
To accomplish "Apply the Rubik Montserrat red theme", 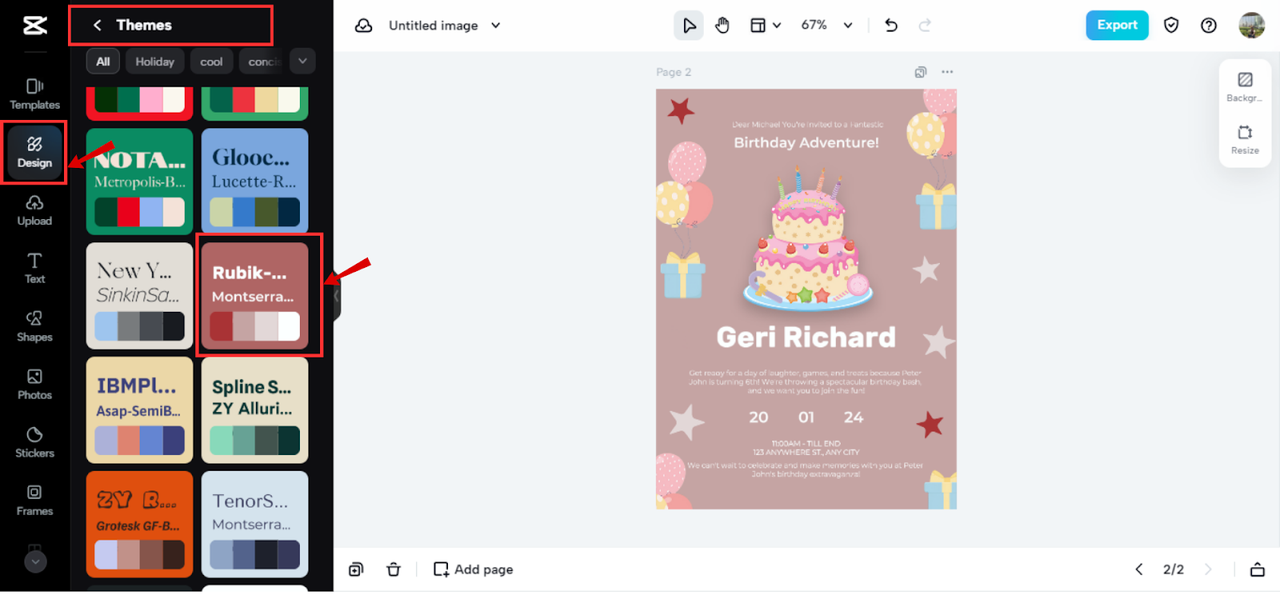I will [x=255, y=296].
